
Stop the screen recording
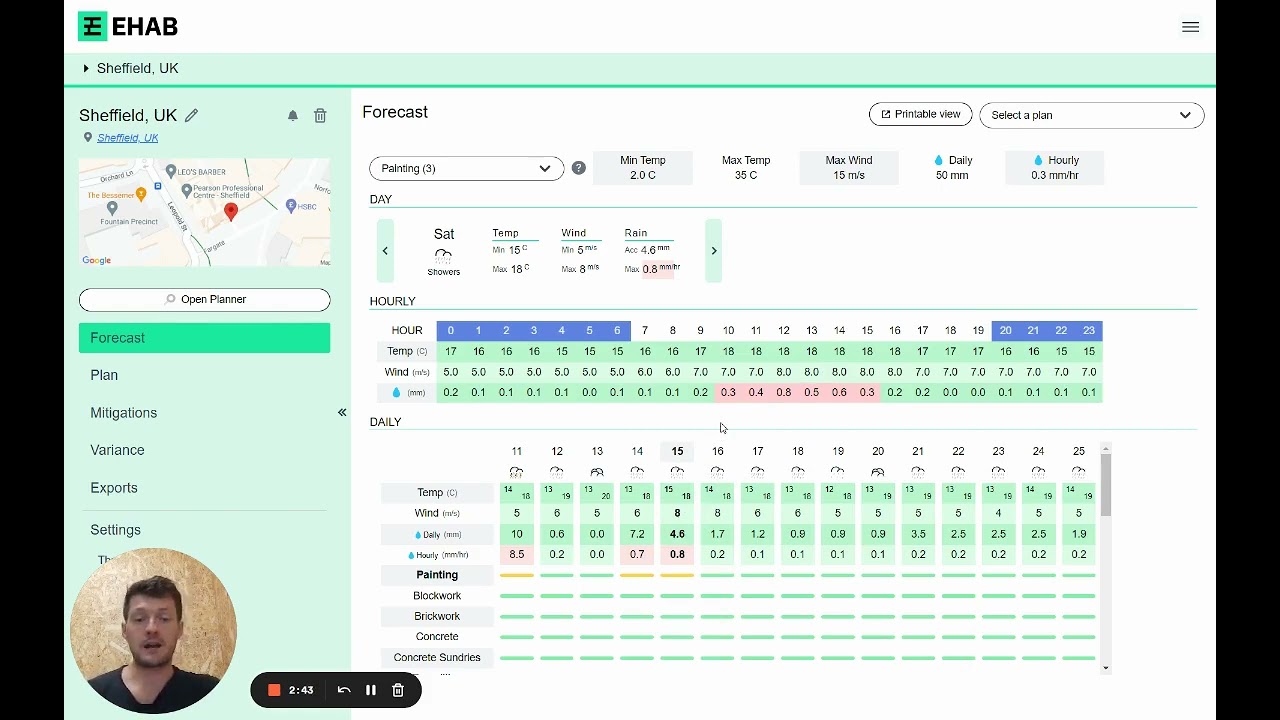tap(274, 690)
